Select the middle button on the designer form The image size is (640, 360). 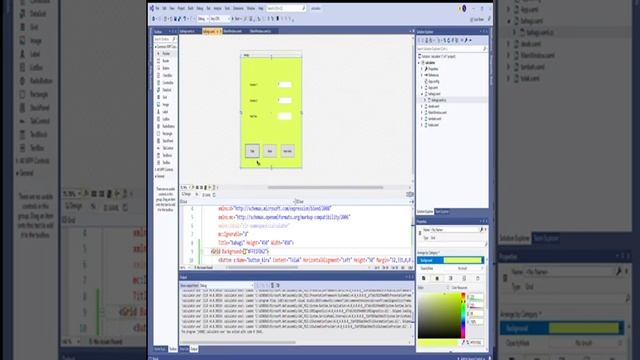[270, 151]
